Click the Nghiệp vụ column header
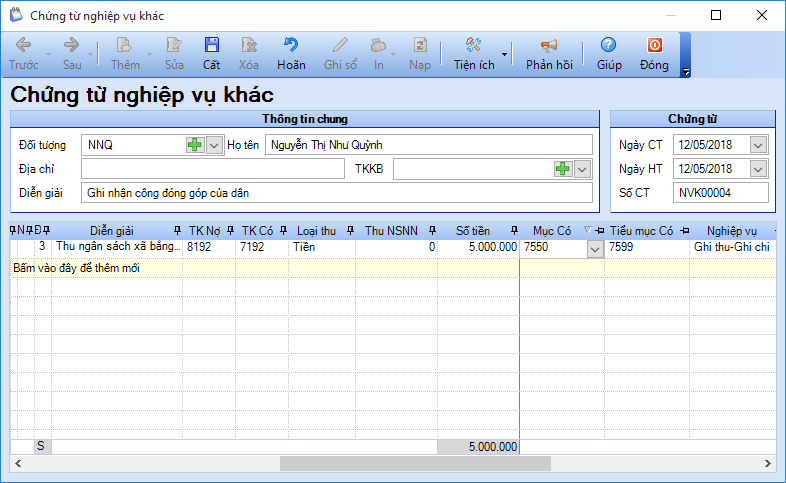This screenshot has height=483, width=786. [x=731, y=231]
